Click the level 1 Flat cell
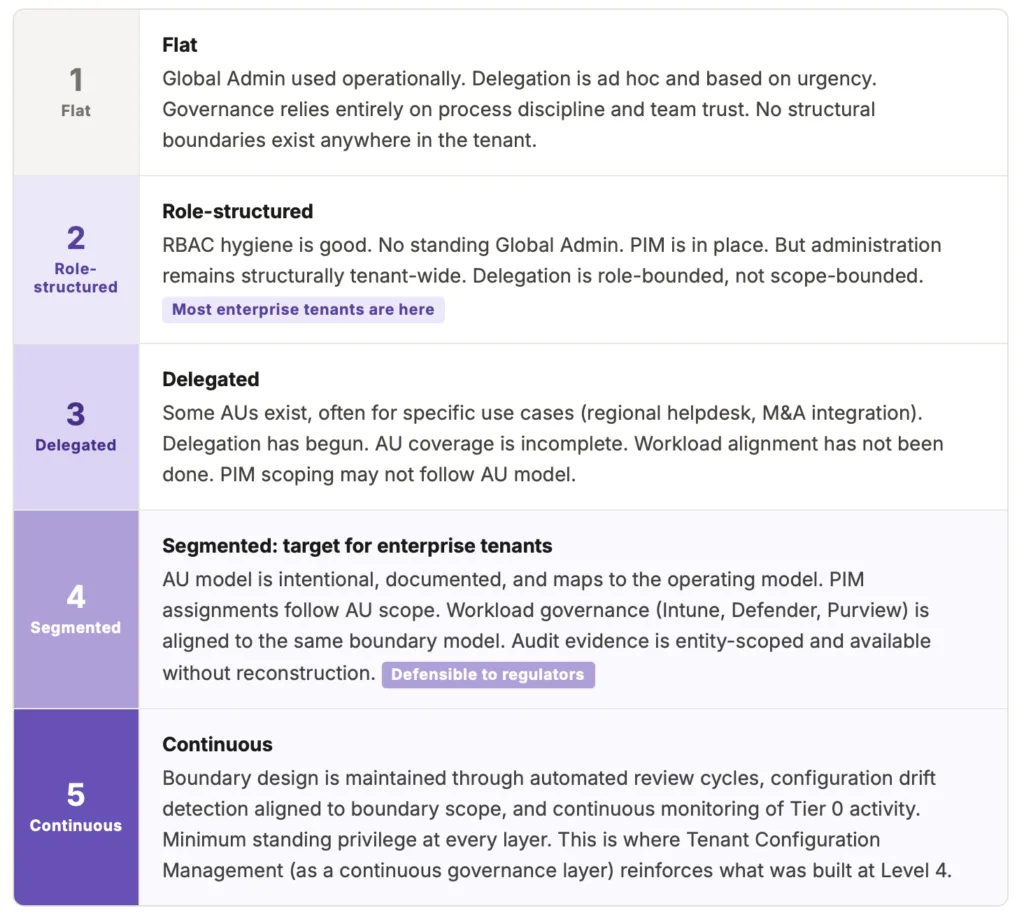1024x922 pixels. coord(76,93)
